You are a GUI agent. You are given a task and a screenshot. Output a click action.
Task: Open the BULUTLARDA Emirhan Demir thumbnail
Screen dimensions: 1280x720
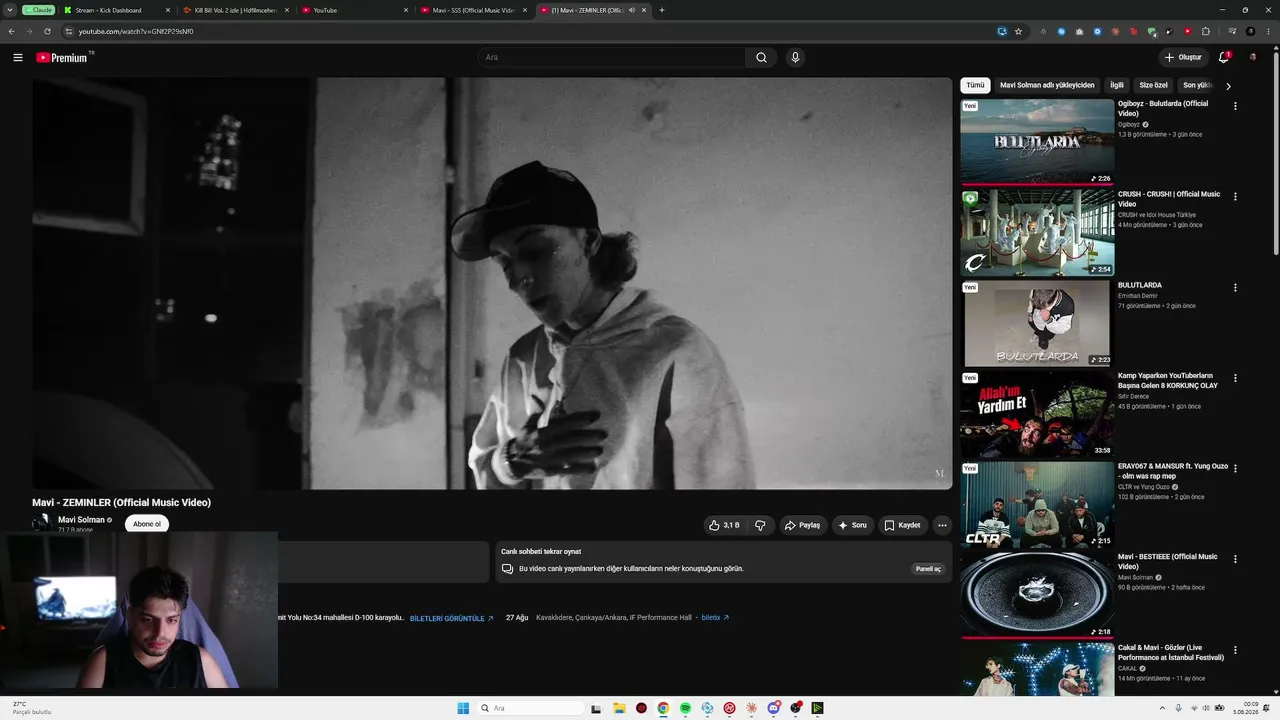[1037, 323]
